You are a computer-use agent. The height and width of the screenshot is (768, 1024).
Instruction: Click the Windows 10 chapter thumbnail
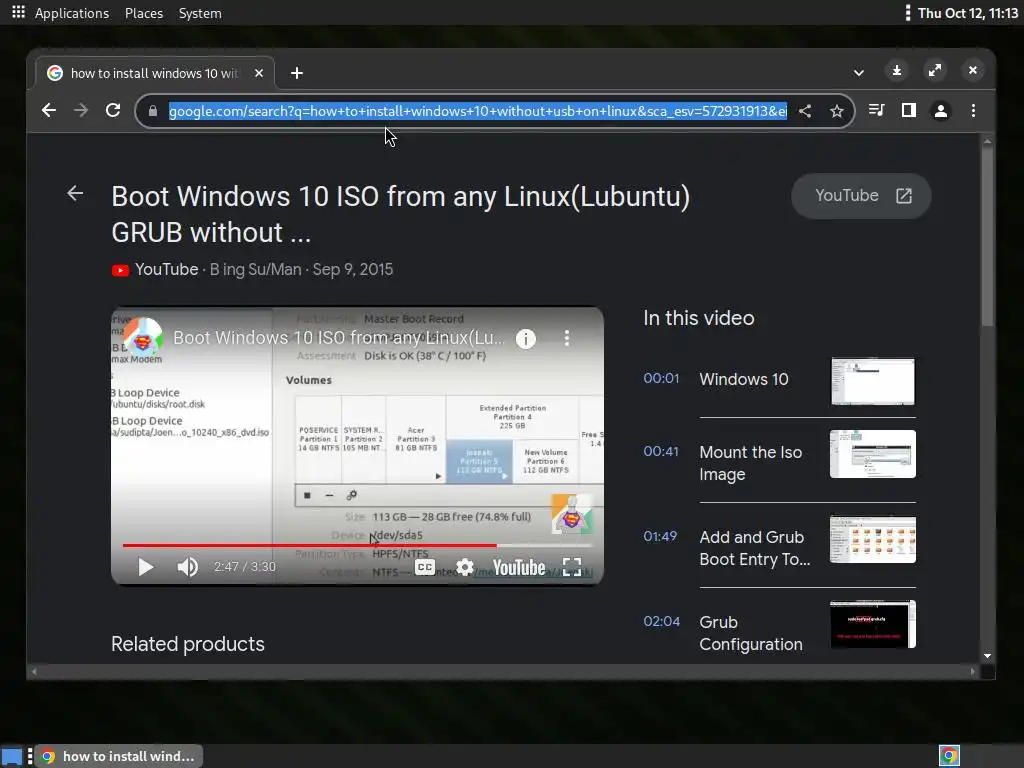[873, 381]
